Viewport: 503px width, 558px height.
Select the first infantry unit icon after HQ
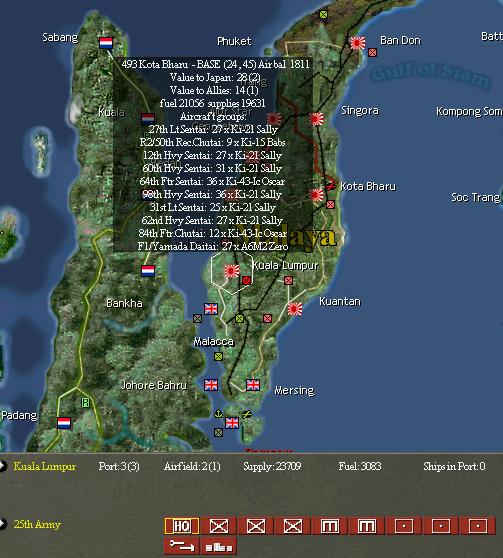coord(219,526)
